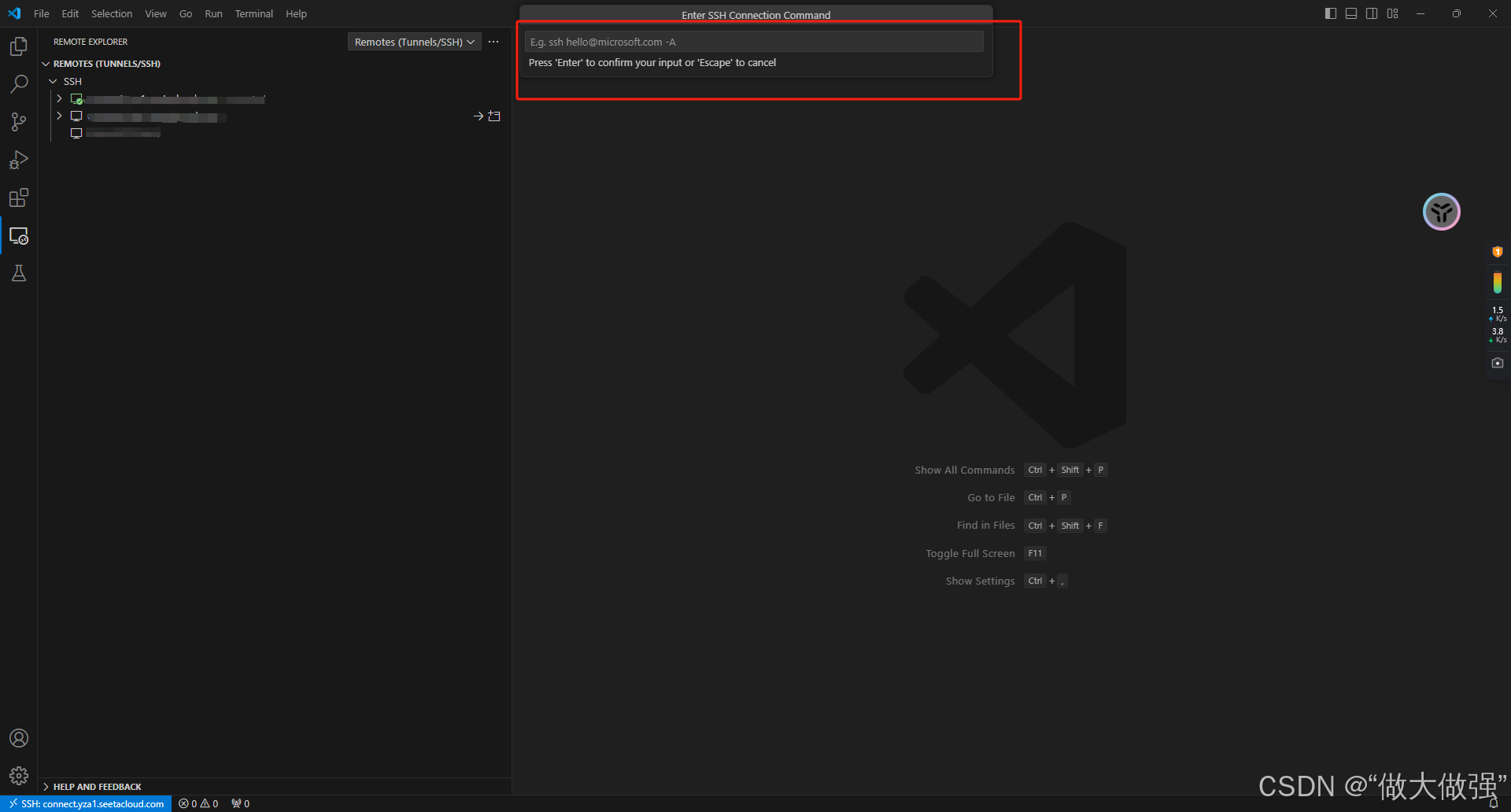Toggle Primary Side Bar layout icon
Image resolution: width=1511 pixels, height=812 pixels.
[x=1331, y=13]
